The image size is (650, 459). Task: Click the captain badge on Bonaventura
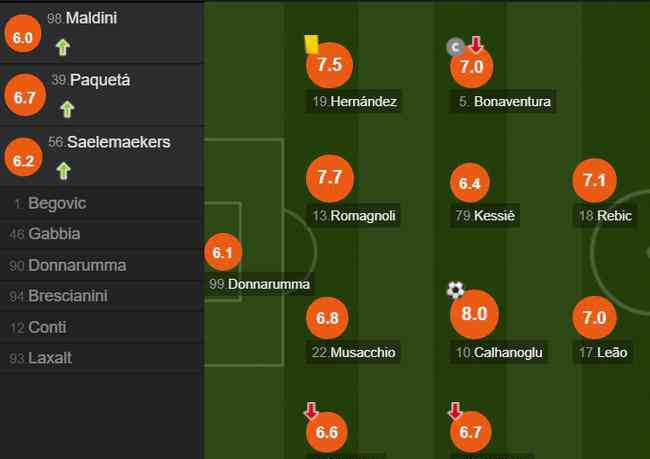(455, 47)
